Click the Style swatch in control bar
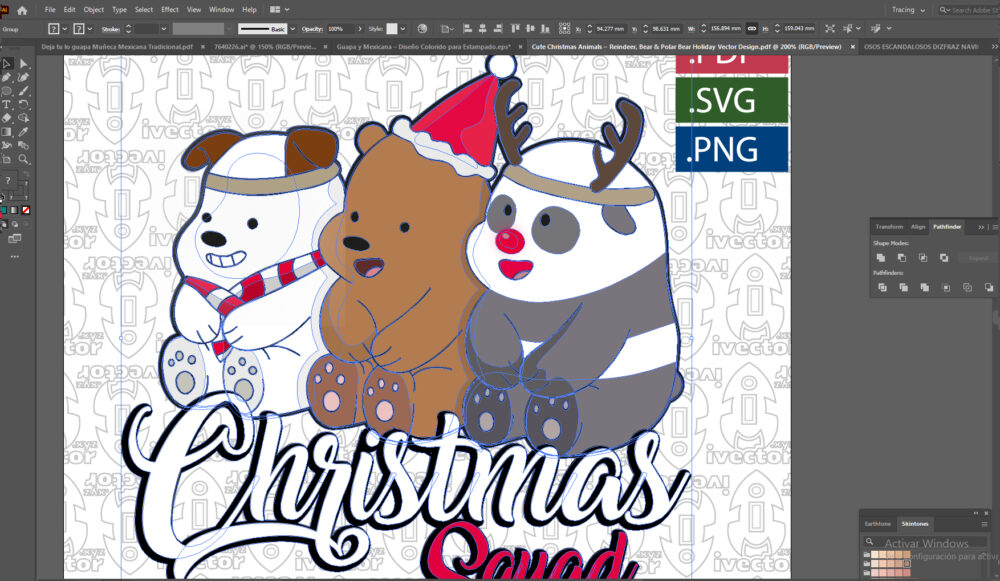The height and width of the screenshot is (581, 1000). pos(392,29)
